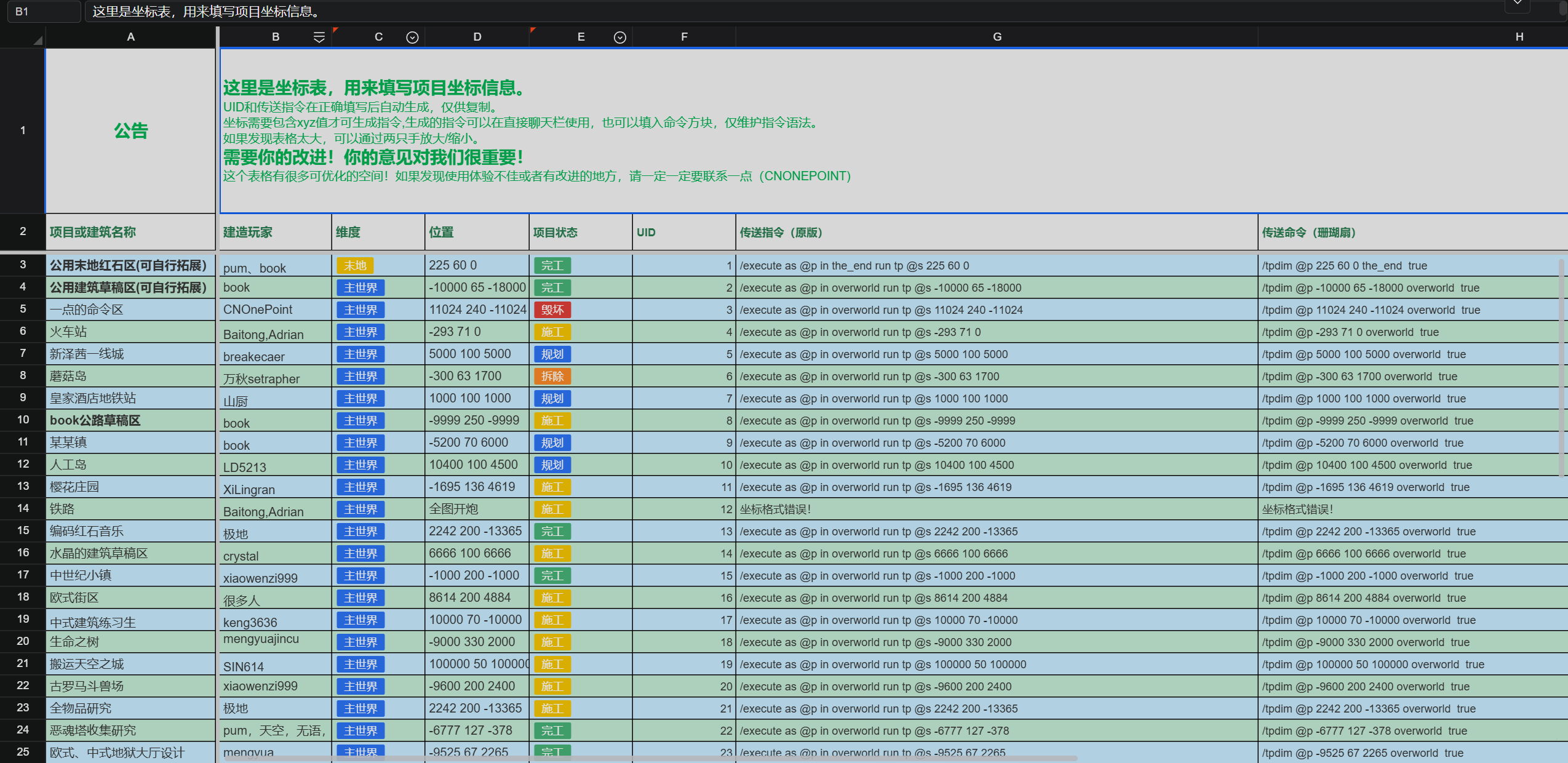Select the player cell 万秋setrapher
Image resolution: width=1568 pixels, height=763 pixels.
pyautogui.click(x=275, y=376)
